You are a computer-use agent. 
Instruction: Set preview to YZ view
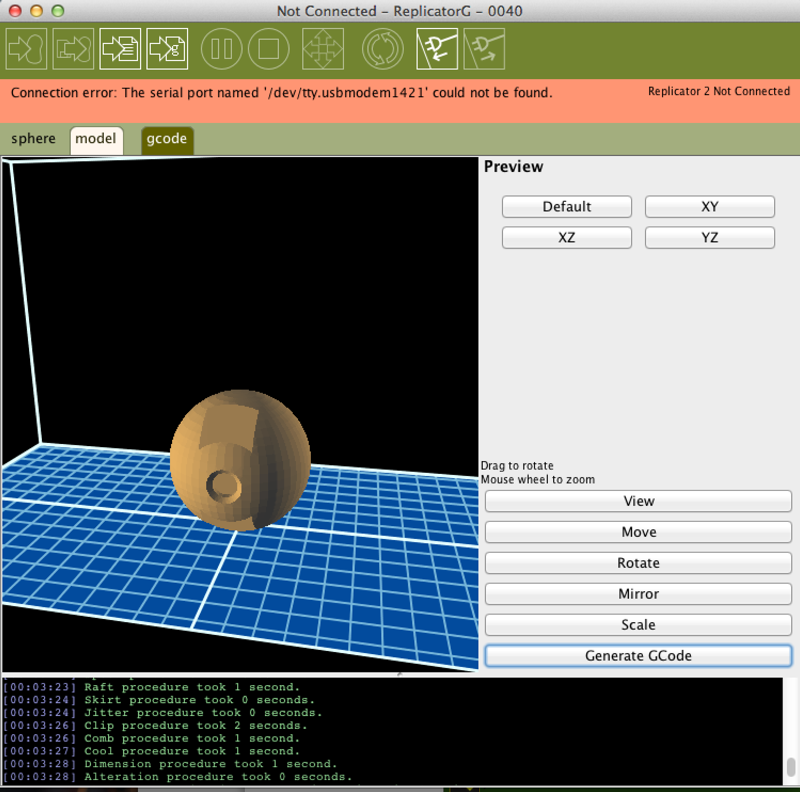pos(710,238)
